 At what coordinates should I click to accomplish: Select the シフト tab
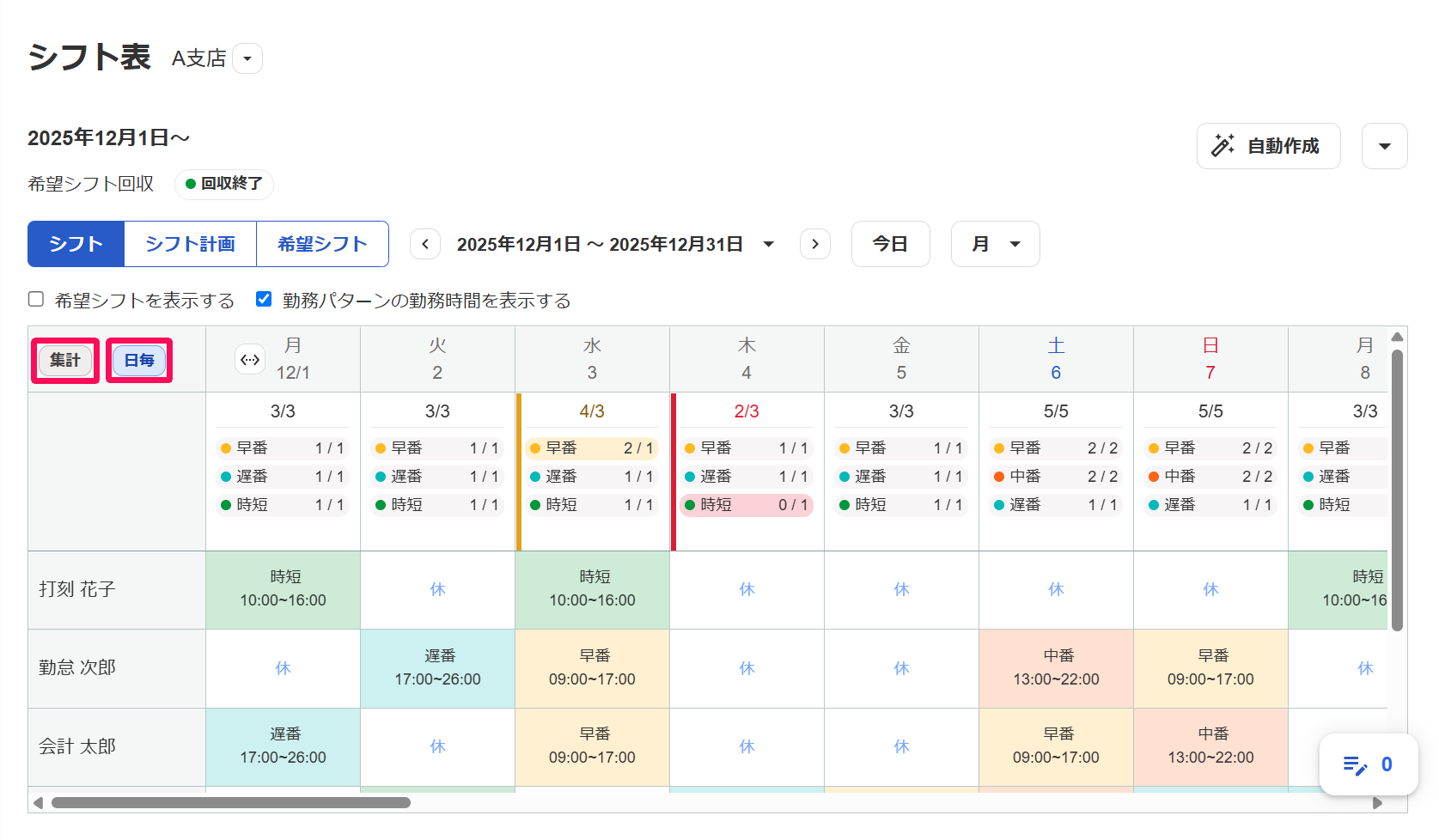(76, 244)
